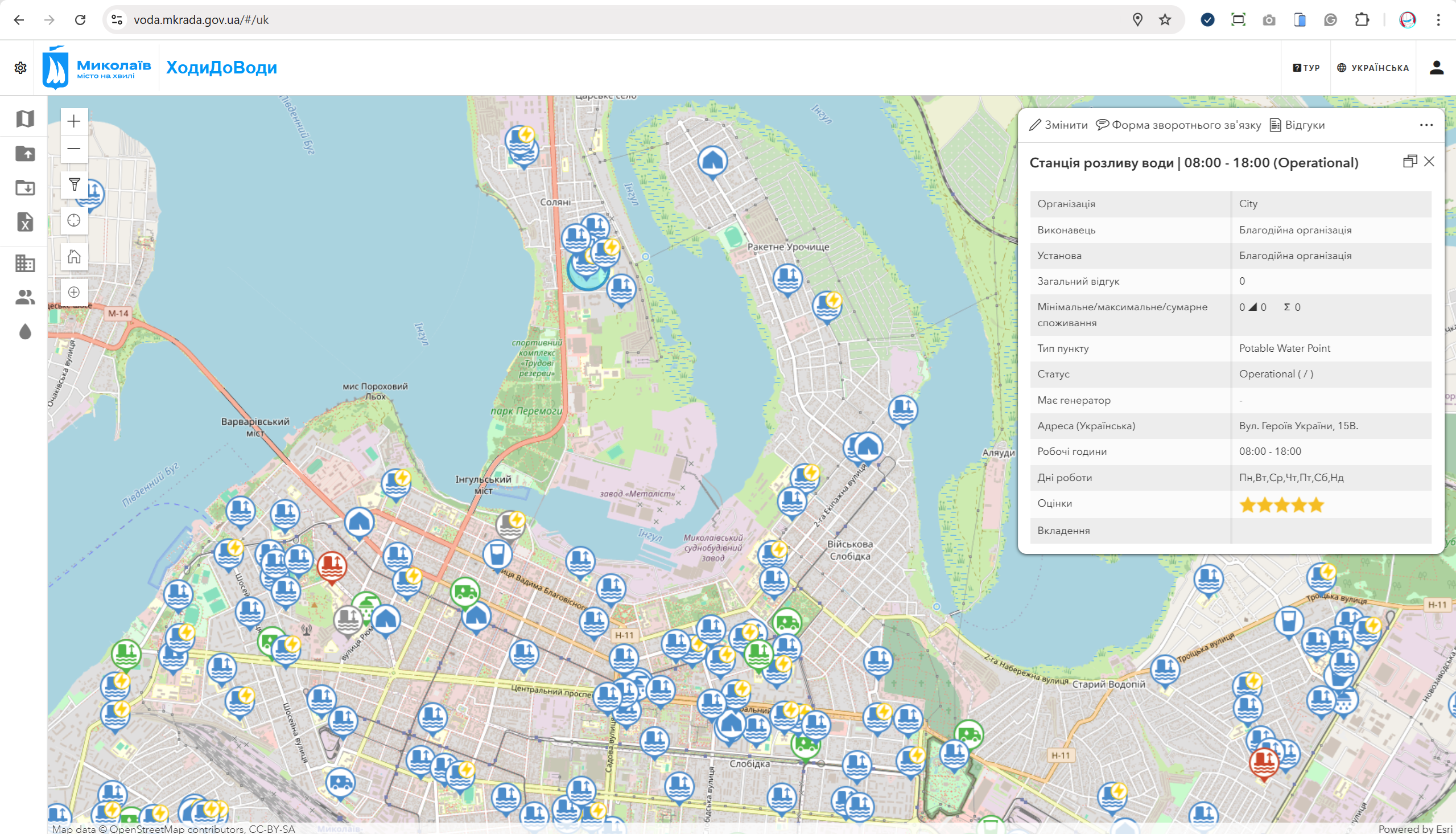Click the add-feature plus-circle tool on map
1456x834 pixels.
click(74, 292)
